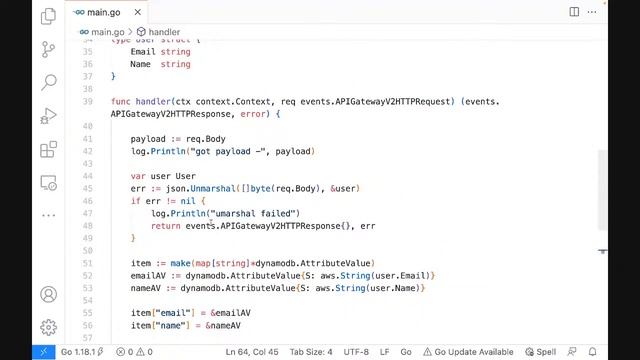Open notifications bell icon

tap(592, 352)
